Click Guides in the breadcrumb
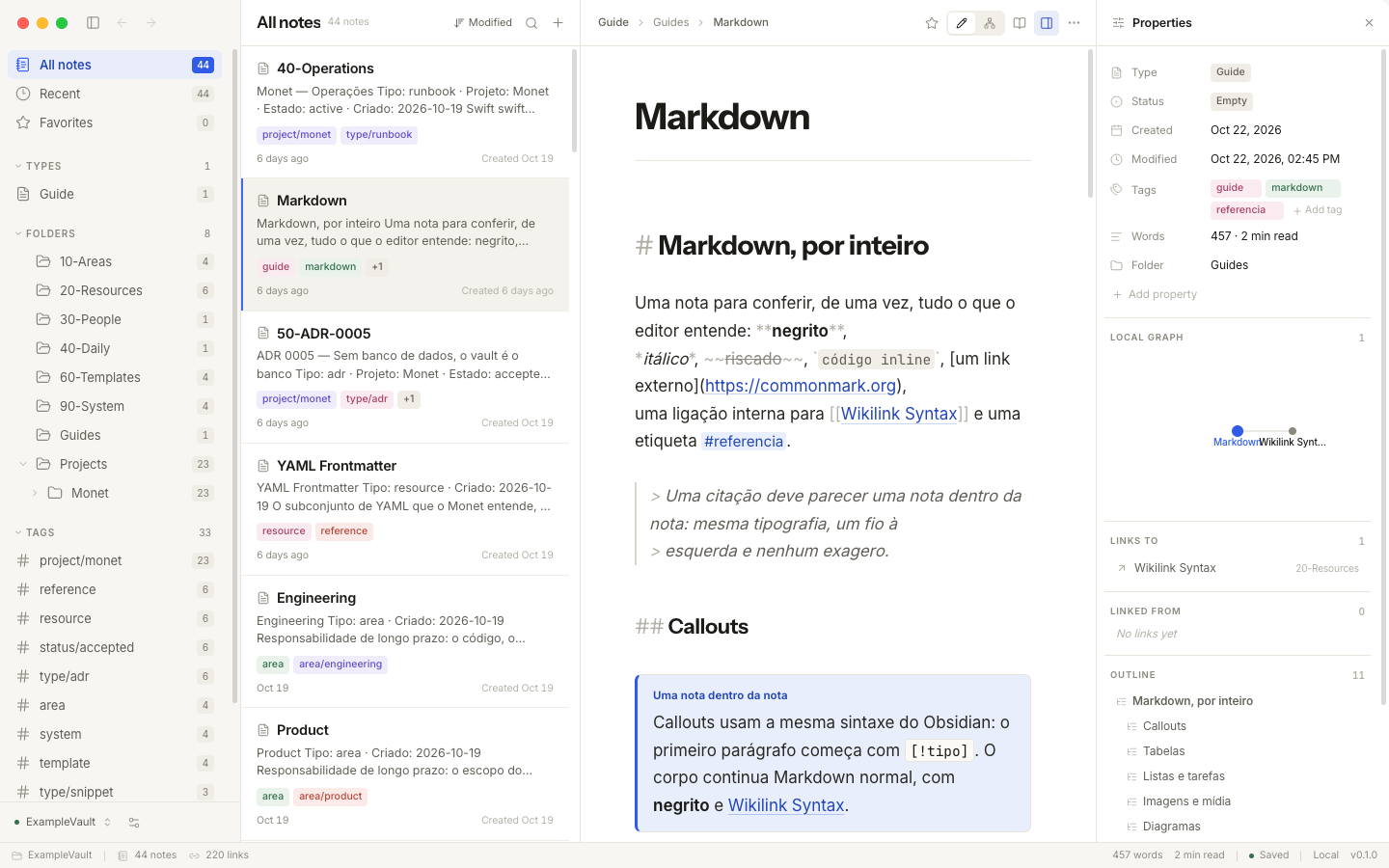This screenshot has width=1389, height=868. (671, 22)
